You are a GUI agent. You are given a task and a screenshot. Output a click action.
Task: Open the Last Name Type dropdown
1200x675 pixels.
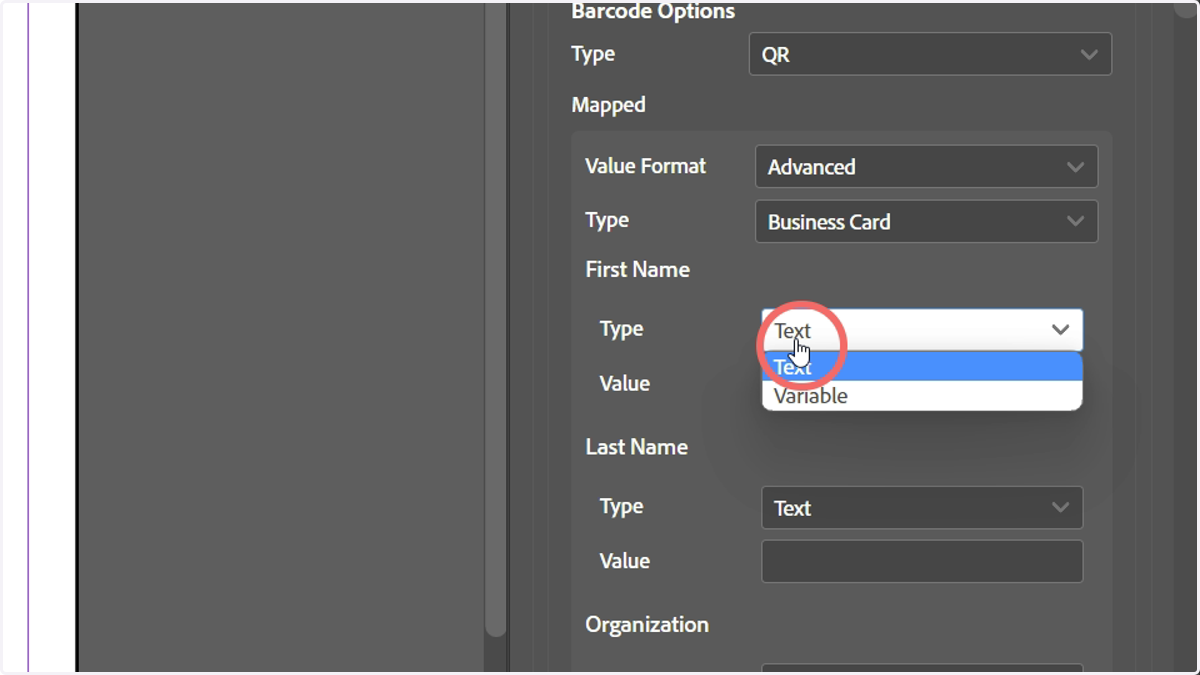pyautogui.click(x=922, y=507)
